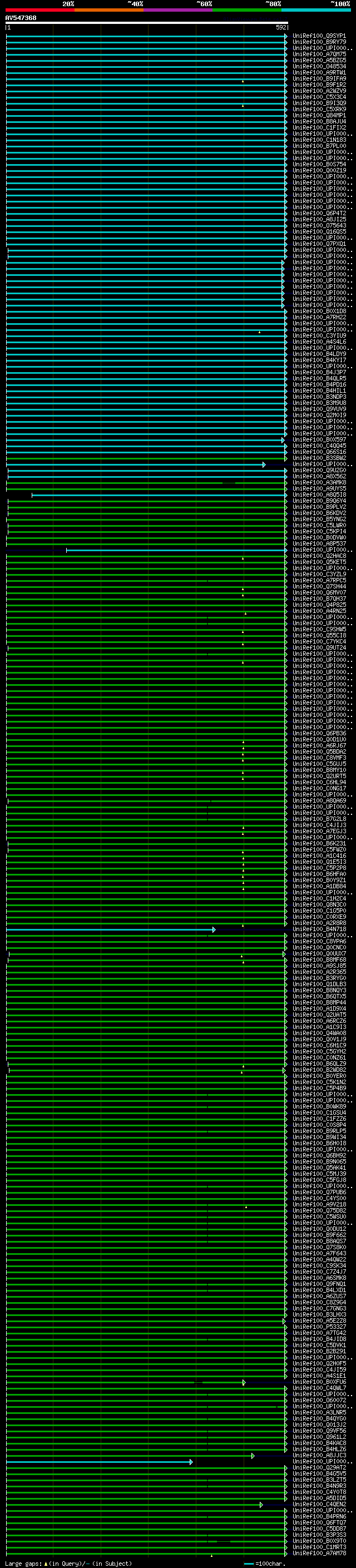356x1568 pixels.
Task: Select the UniRef100_A9UYS5 label
Action: click(x=319, y=489)
